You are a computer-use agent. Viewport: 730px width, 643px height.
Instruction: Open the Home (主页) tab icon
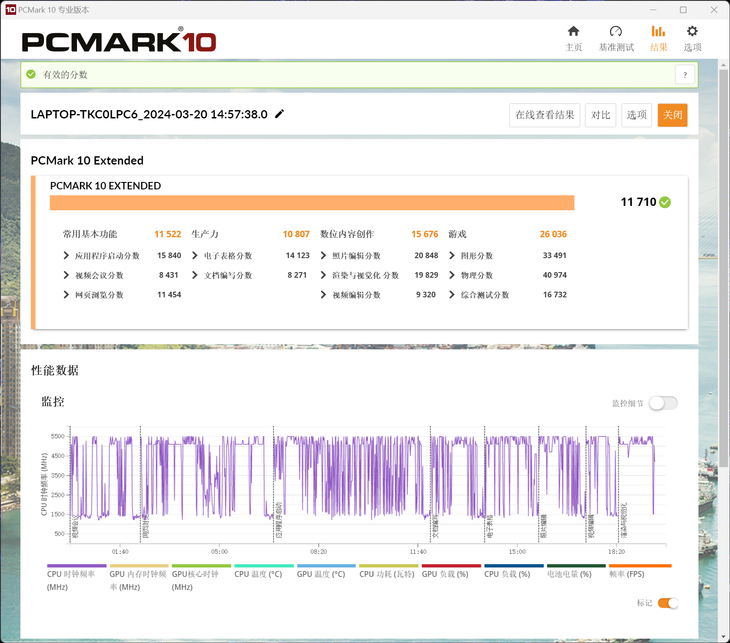click(573, 32)
